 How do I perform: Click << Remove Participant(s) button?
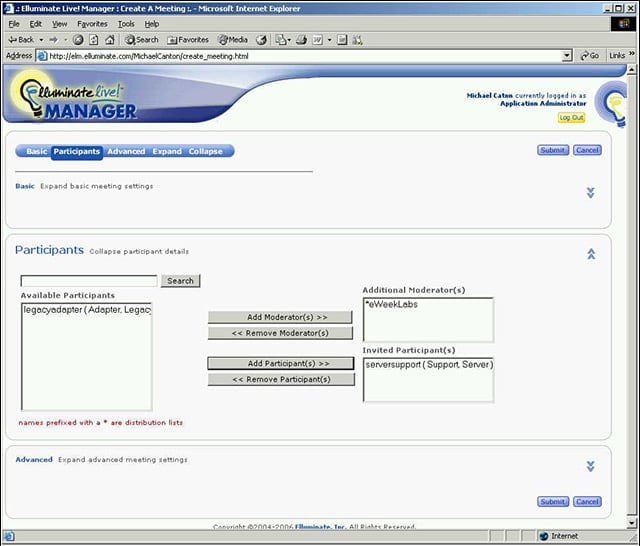tap(281, 380)
